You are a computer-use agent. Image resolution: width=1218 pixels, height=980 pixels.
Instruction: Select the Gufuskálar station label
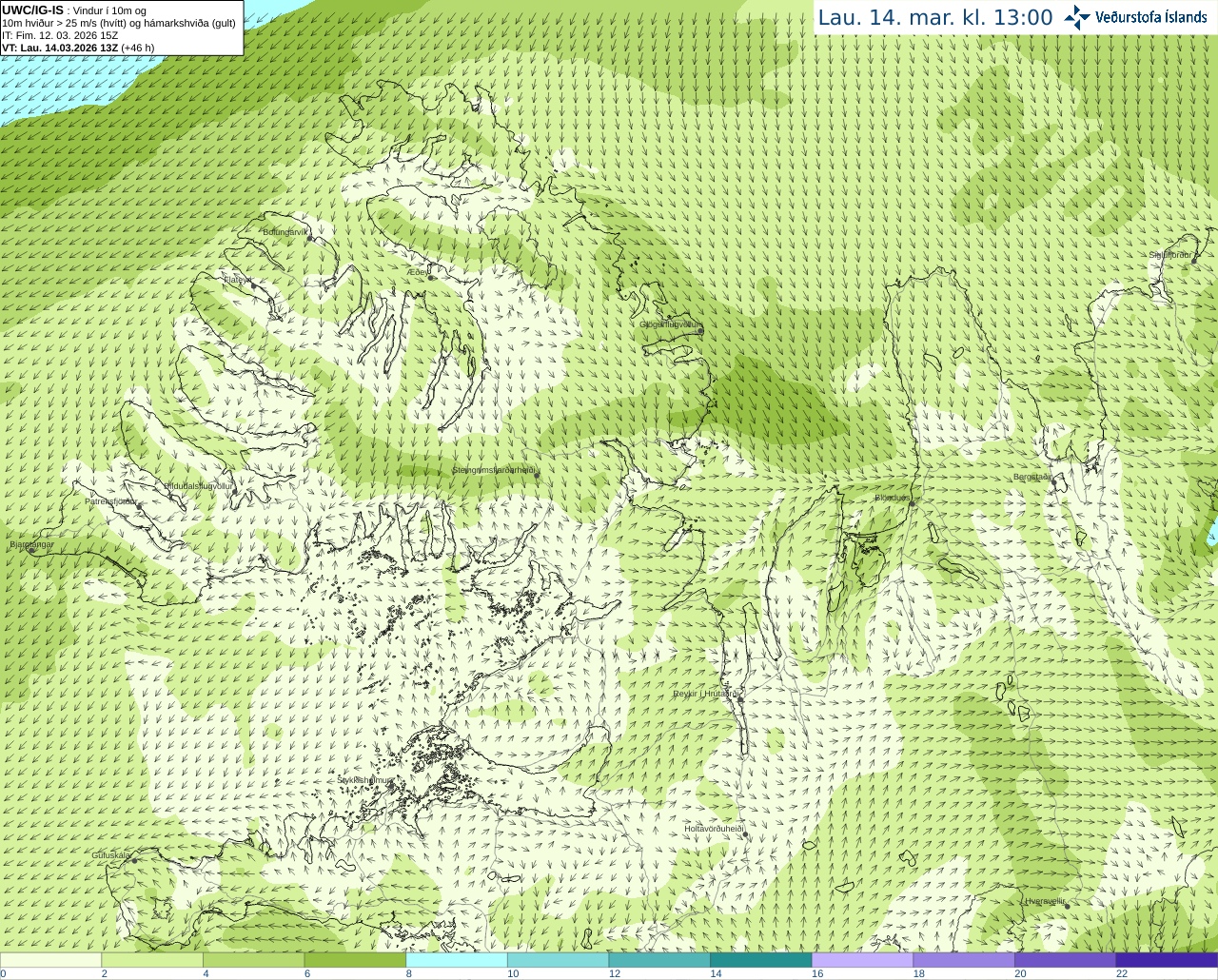click(110, 854)
